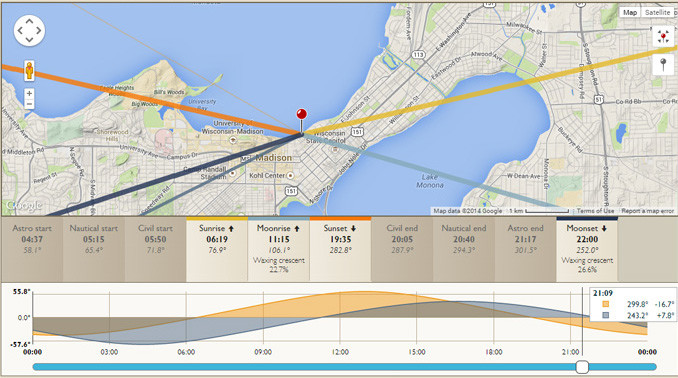Click the 12:00 position on altitude chart
This screenshot has width=678, height=378.
click(x=340, y=318)
